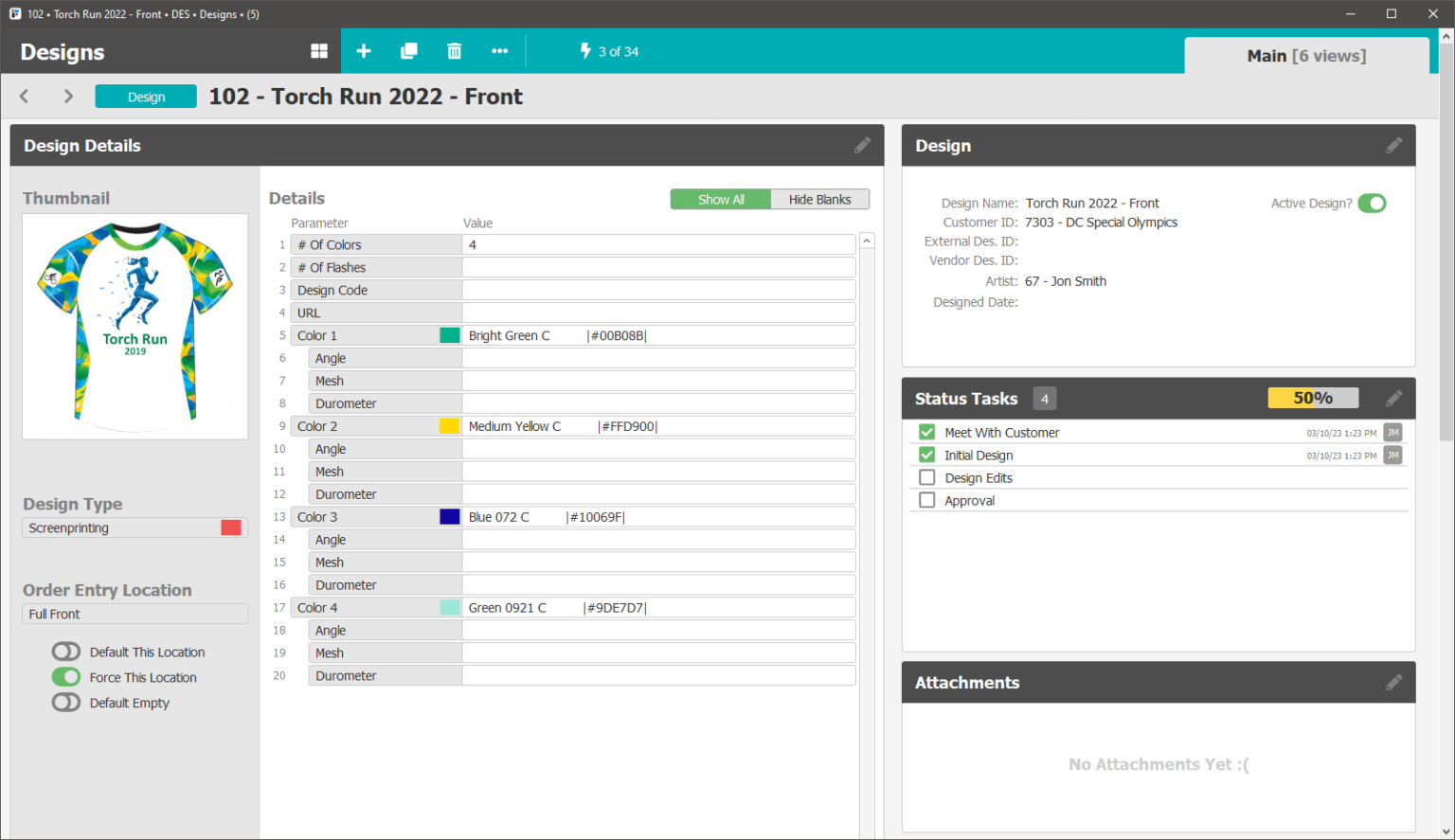Navigate to the next record
Screen dimensions: 1455x840
click(67, 96)
